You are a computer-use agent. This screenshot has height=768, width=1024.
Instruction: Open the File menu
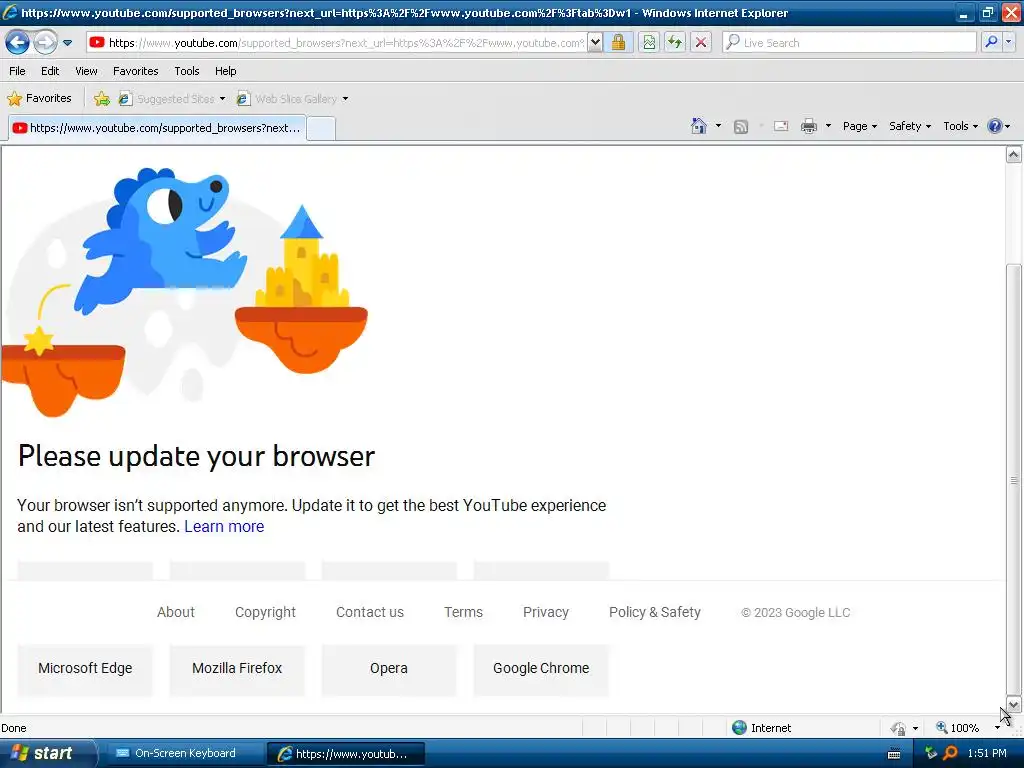click(x=18, y=71)
